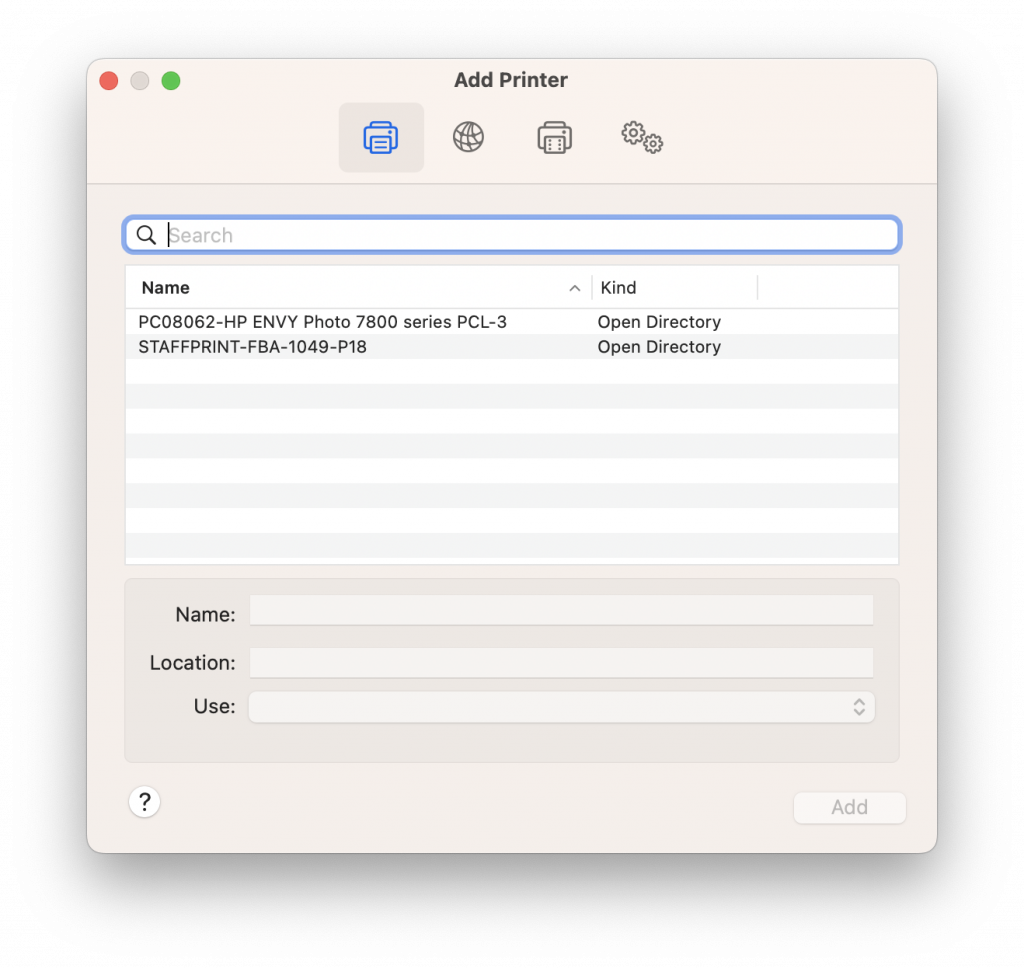Screen dimensions: 1024x968
Task: Click the green zoom button
Action: [x=171, y=81]
